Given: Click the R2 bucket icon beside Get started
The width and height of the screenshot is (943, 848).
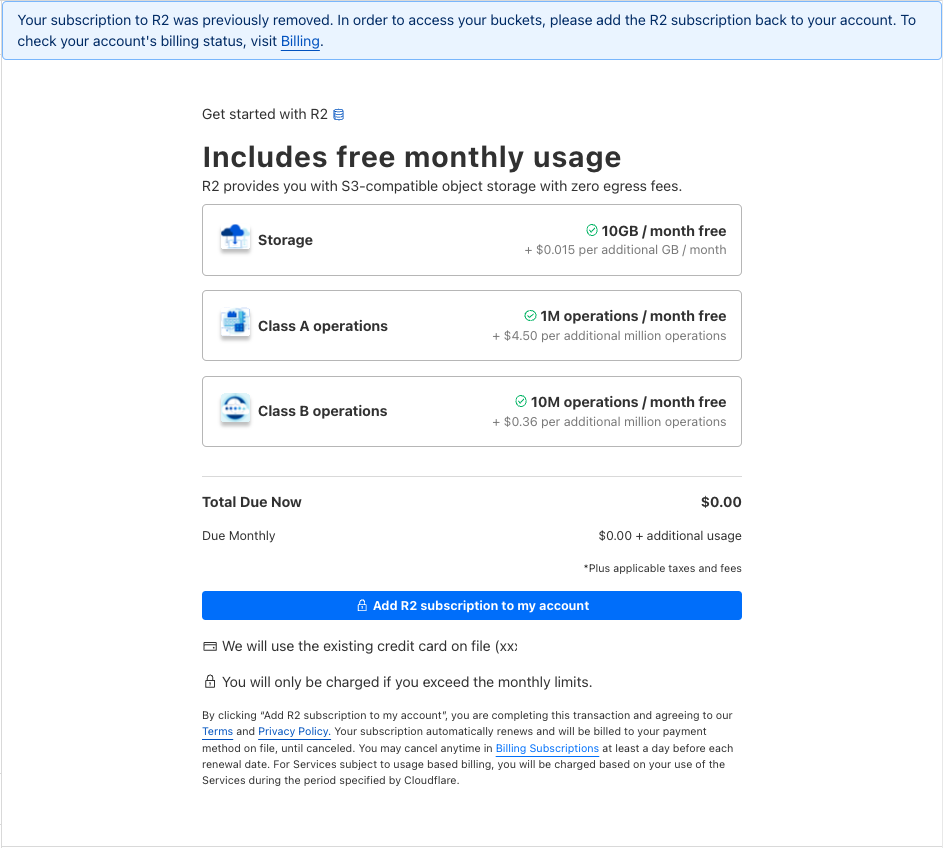Looking at the screenshot, I should tap(338, 115).
